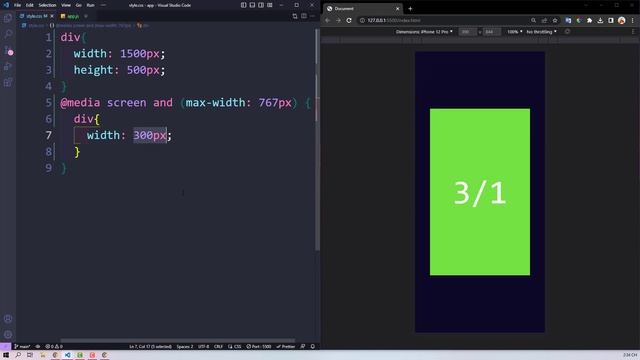Click the feedback icon in status bar
Screen dimensions: 640x360
pyautogui.click(x=303, y=347)
